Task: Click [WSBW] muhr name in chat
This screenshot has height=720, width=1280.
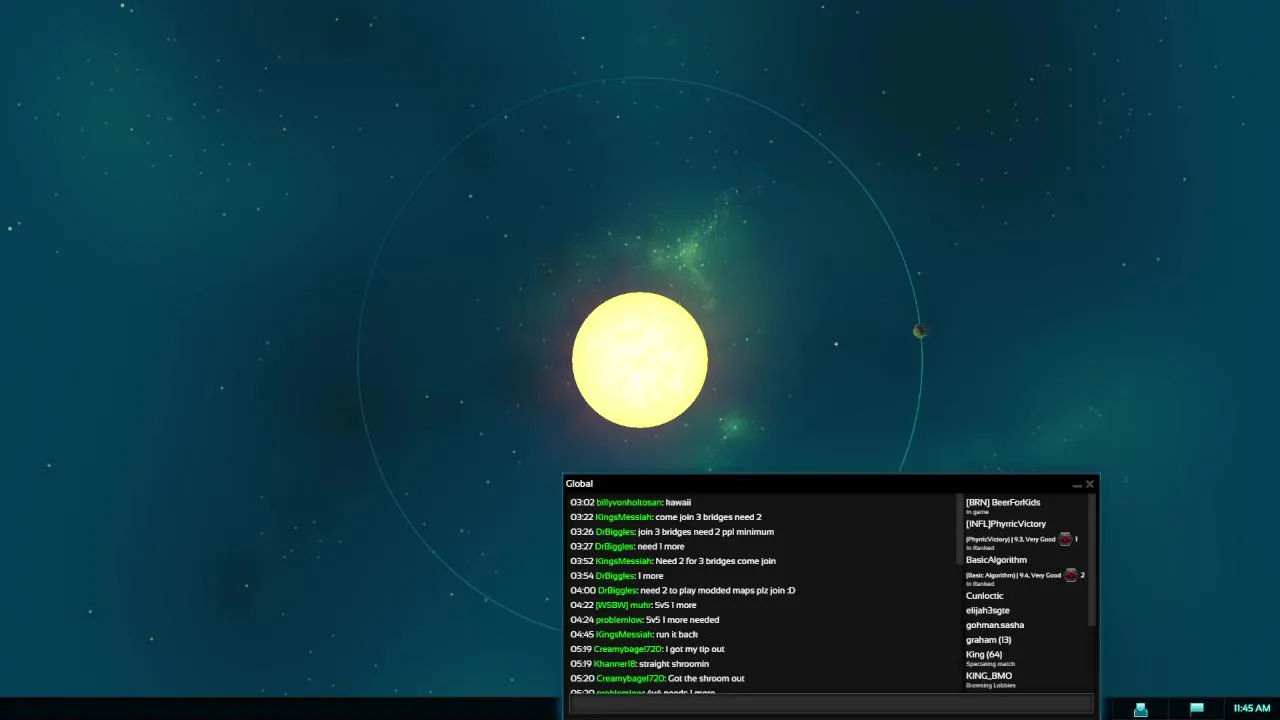Action: tap(623, 605)
